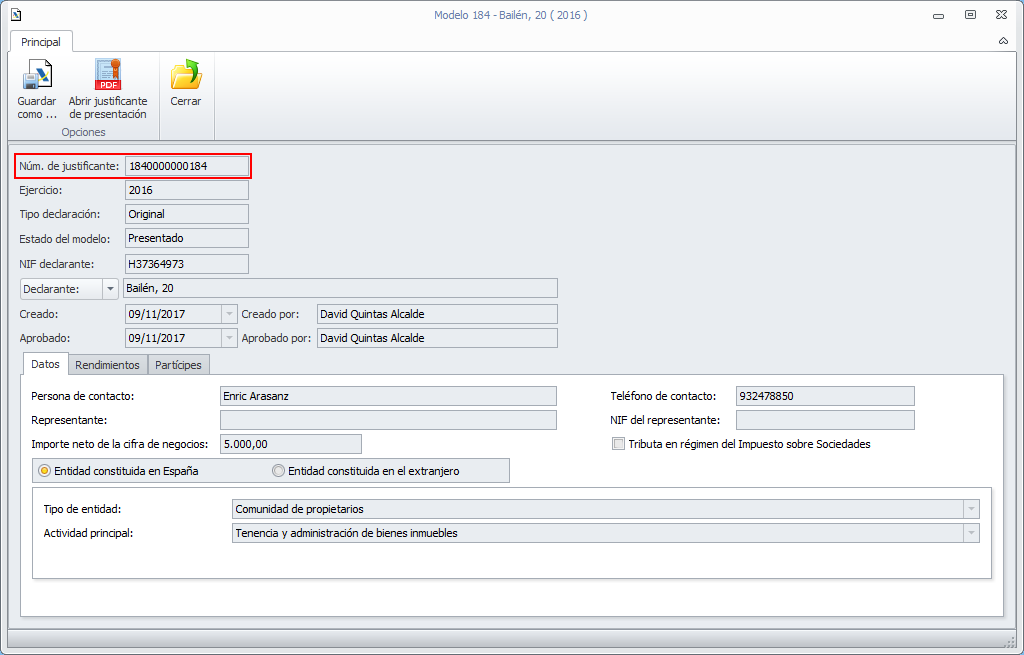Click the empty NIF del representante field

(x=825, y=420)
